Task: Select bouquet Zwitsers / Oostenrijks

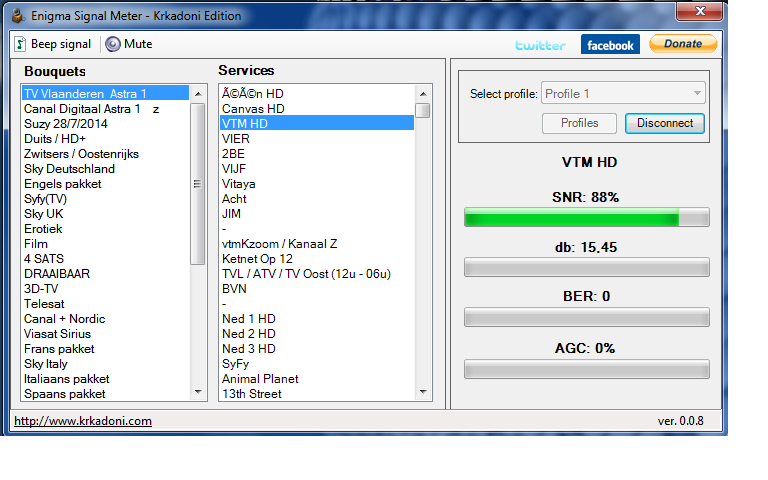Action: tap(105, 154)
